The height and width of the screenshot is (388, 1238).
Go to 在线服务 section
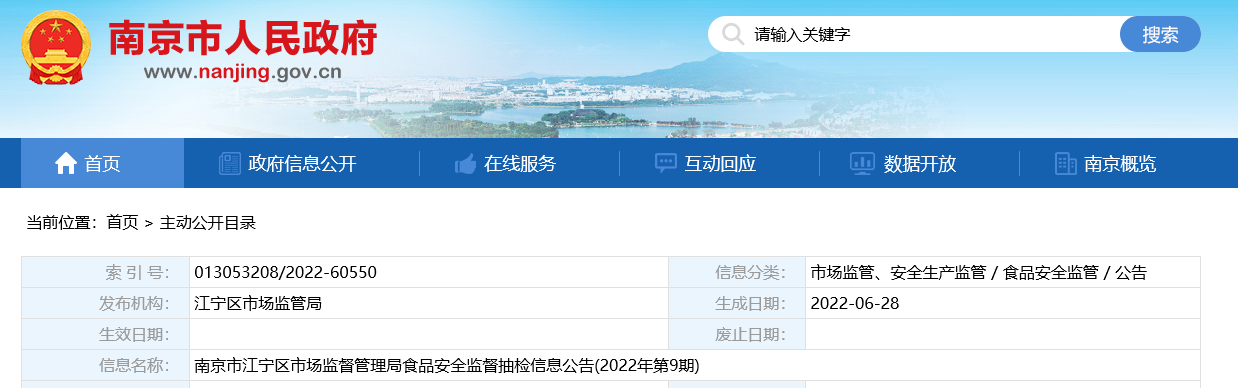tap(520, 164)
